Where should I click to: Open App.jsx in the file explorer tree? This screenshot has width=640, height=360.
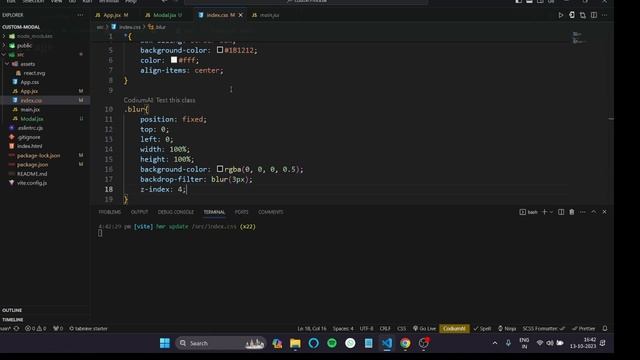tap(29, 91)
